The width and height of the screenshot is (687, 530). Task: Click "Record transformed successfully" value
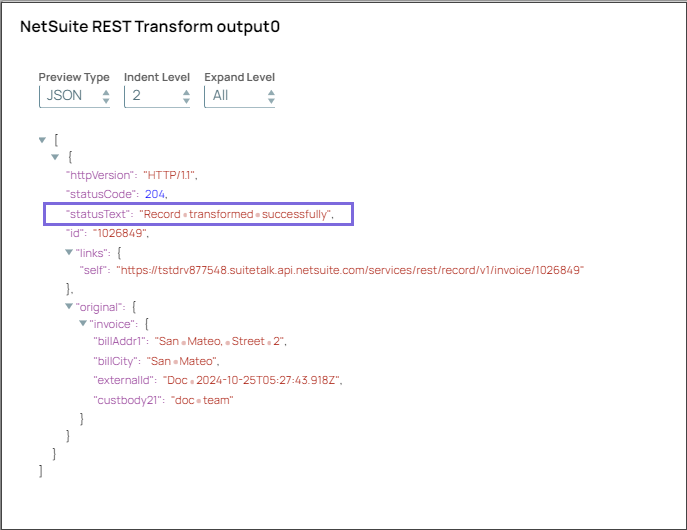pyautogui.click(x=235, y=214)
